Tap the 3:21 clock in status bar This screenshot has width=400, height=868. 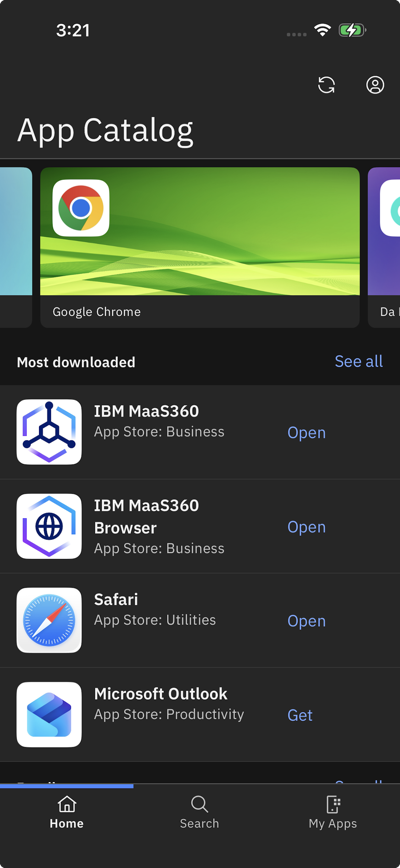[72, 30]
